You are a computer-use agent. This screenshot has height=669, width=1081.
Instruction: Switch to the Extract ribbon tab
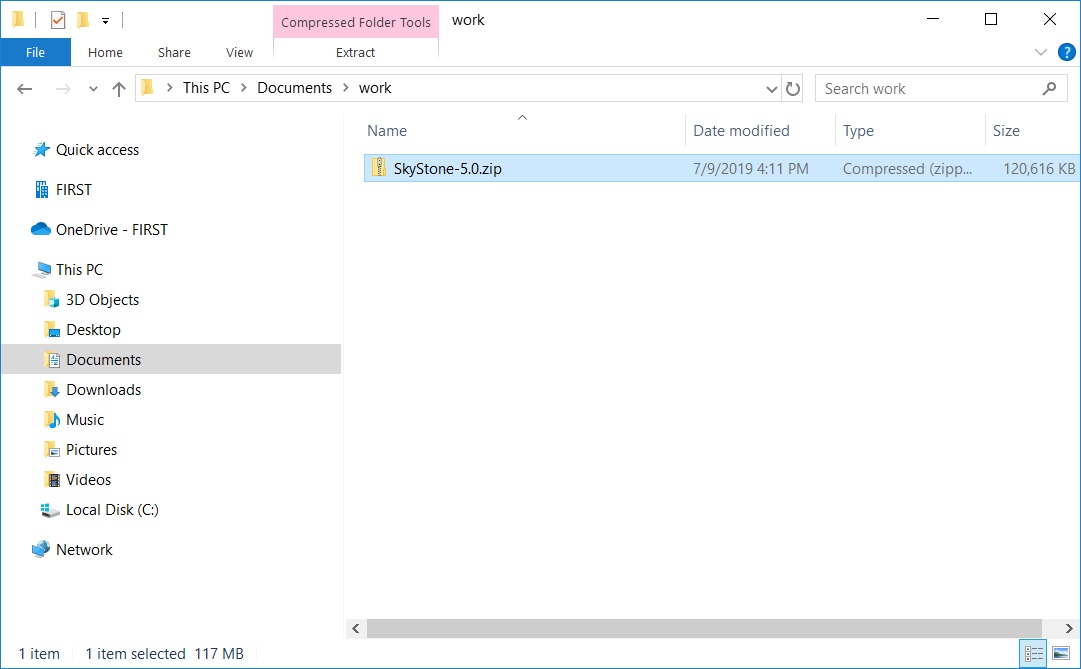(x=355, y=52)
